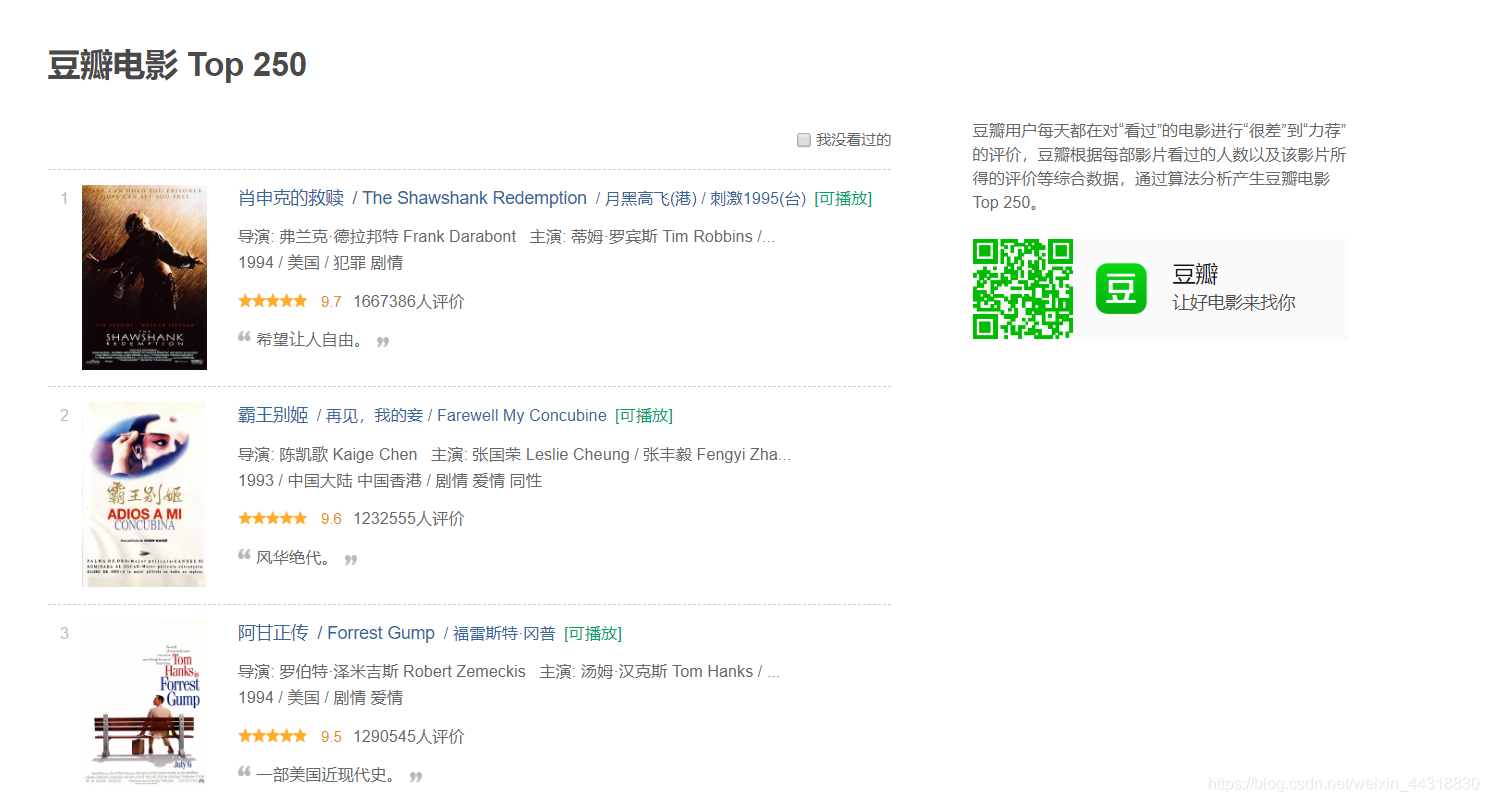
Task: Click 可播放 tag beside The Shawshank Redemption
Action: point(843,198)
